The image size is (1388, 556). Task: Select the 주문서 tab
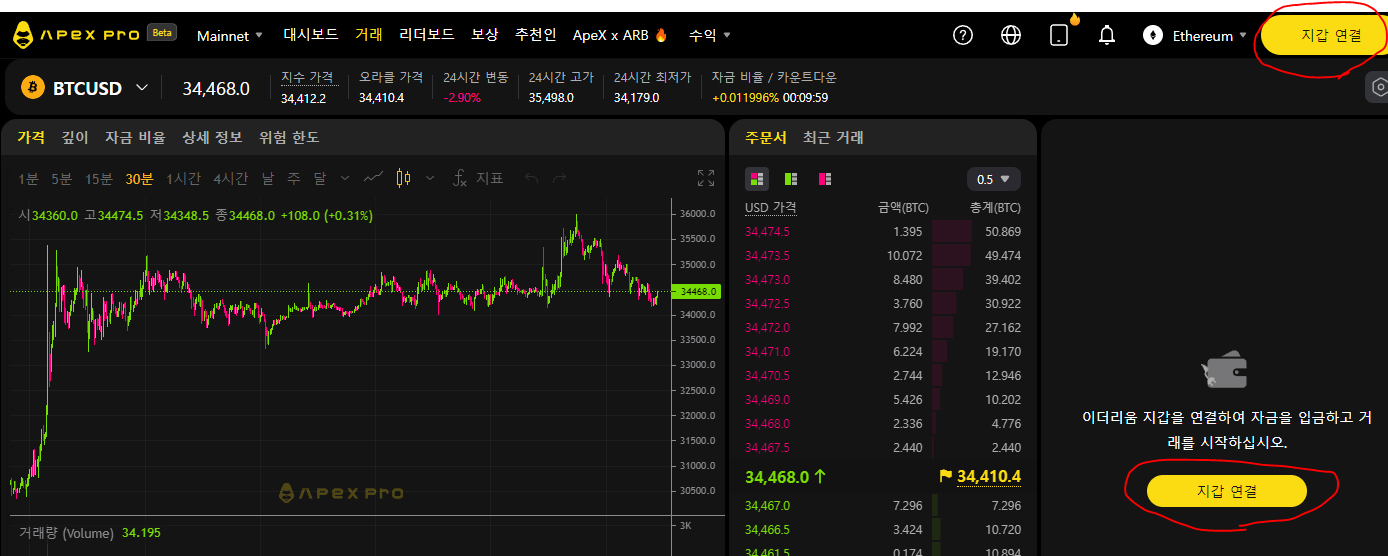(x=766, y=138)
